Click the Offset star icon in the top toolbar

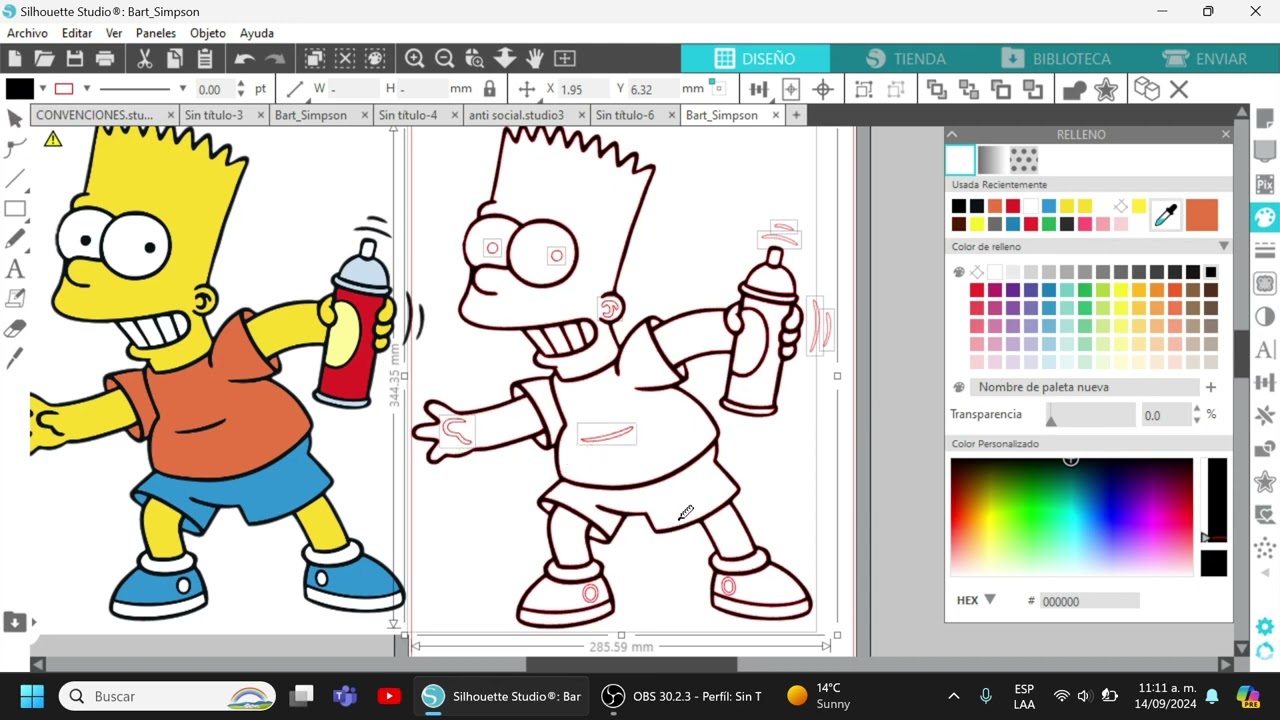[1106, 89]
